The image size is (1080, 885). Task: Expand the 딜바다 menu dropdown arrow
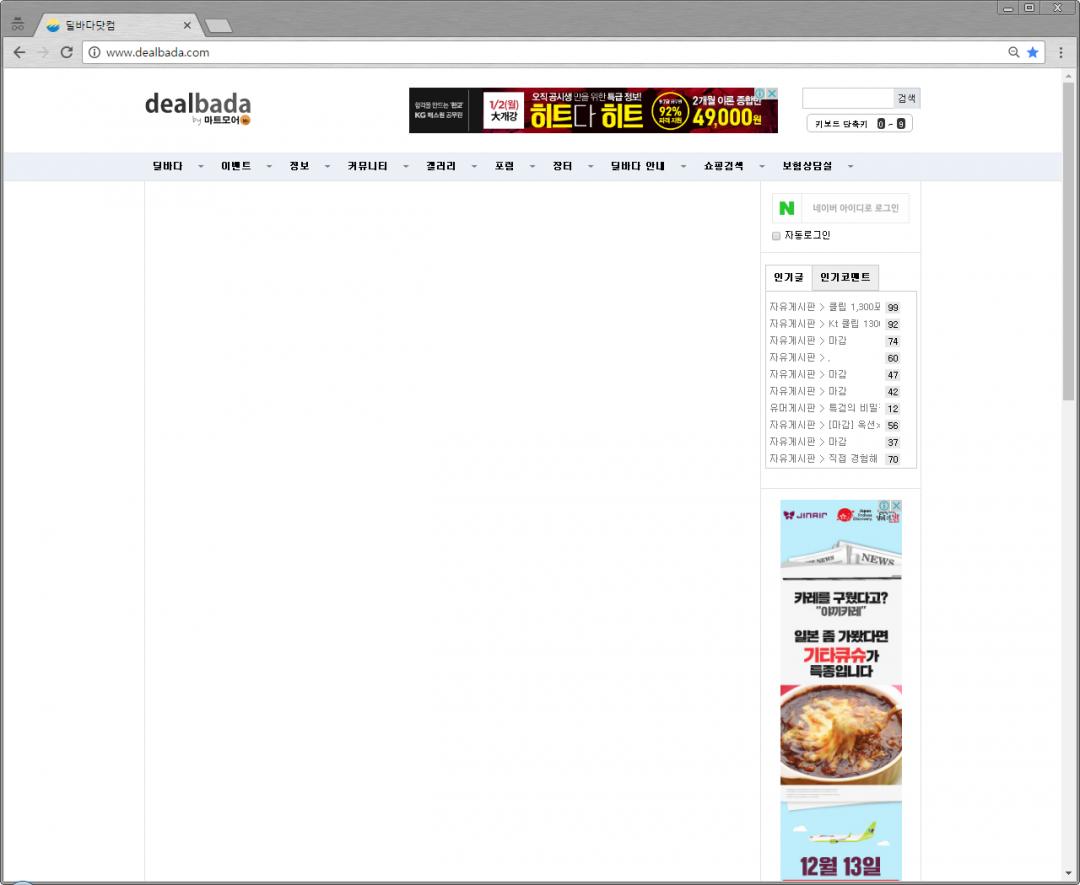click(x=201, y=167)
